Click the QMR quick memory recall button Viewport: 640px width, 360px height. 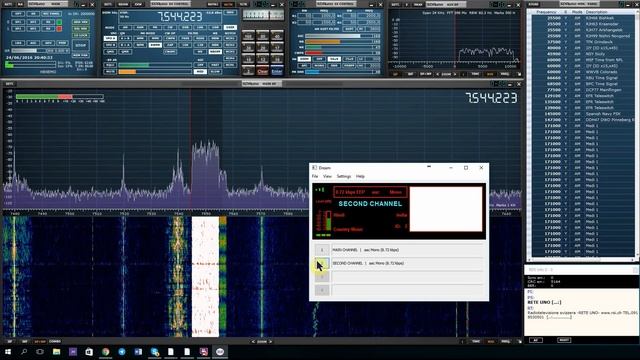click(125, 52)
